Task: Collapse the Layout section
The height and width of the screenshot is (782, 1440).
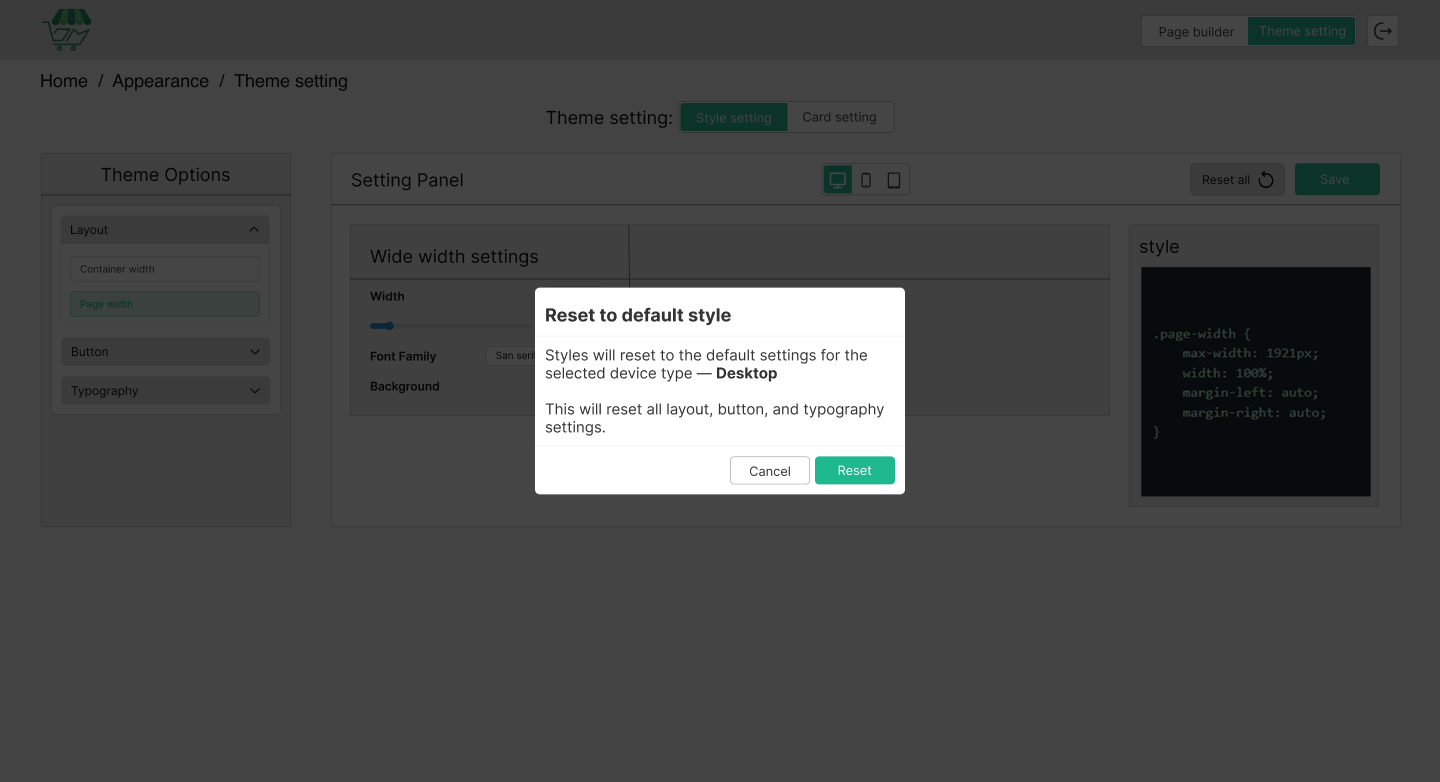Action: (165, 230)
